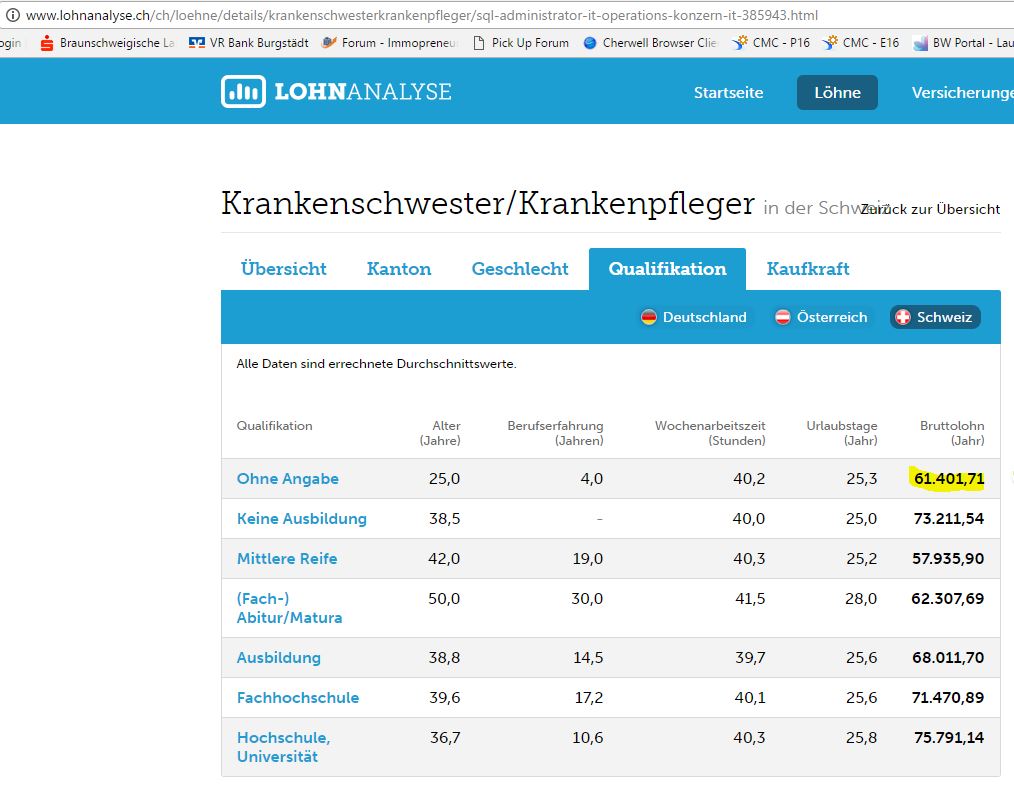
Task: Open the (Fach-) Abitur/Matura link
Action: point(289,608)
